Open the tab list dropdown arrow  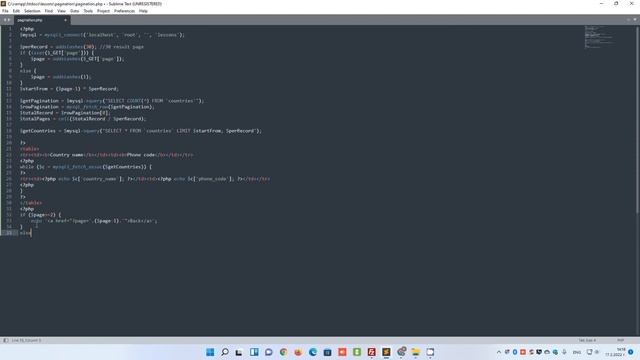click(x=635, y=20)
